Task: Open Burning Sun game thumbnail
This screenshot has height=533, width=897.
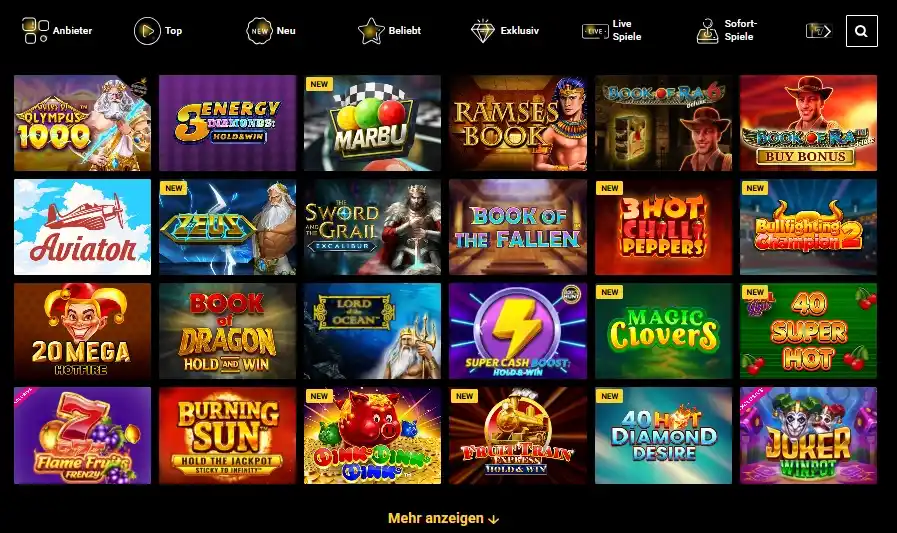Action: [x=228, y=436]
